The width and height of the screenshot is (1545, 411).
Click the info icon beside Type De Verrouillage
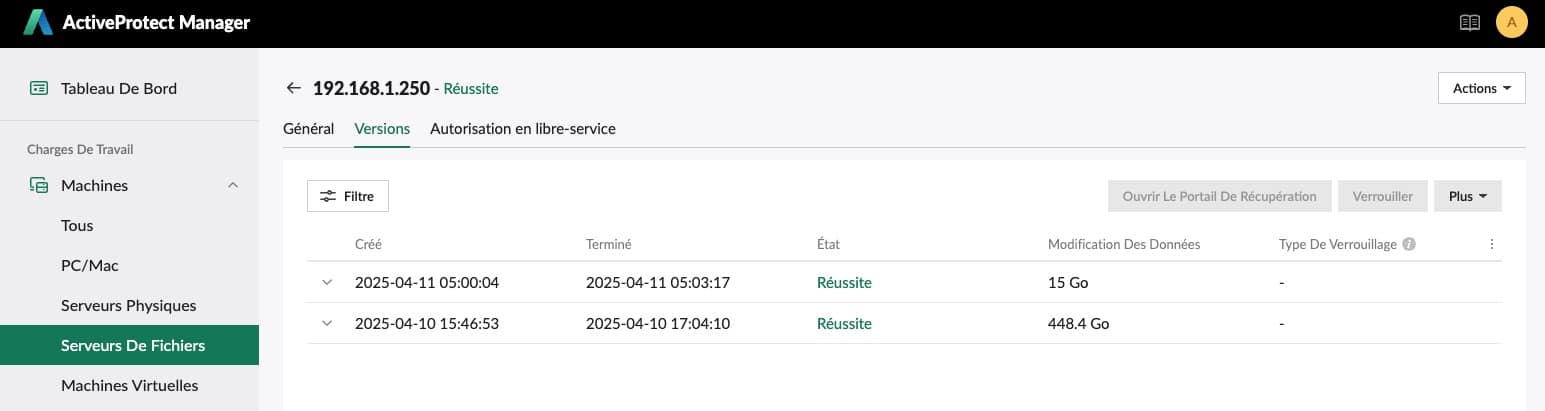1409,244
